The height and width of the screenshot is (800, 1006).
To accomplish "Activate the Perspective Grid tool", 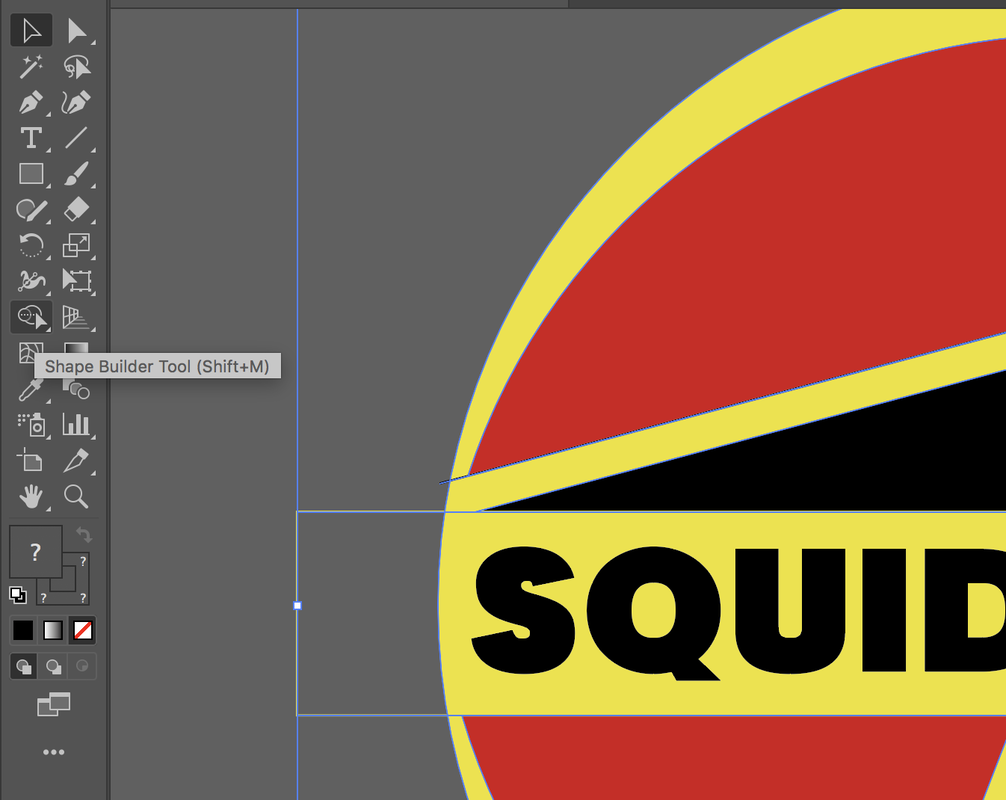I will click(x=76, y=317).
